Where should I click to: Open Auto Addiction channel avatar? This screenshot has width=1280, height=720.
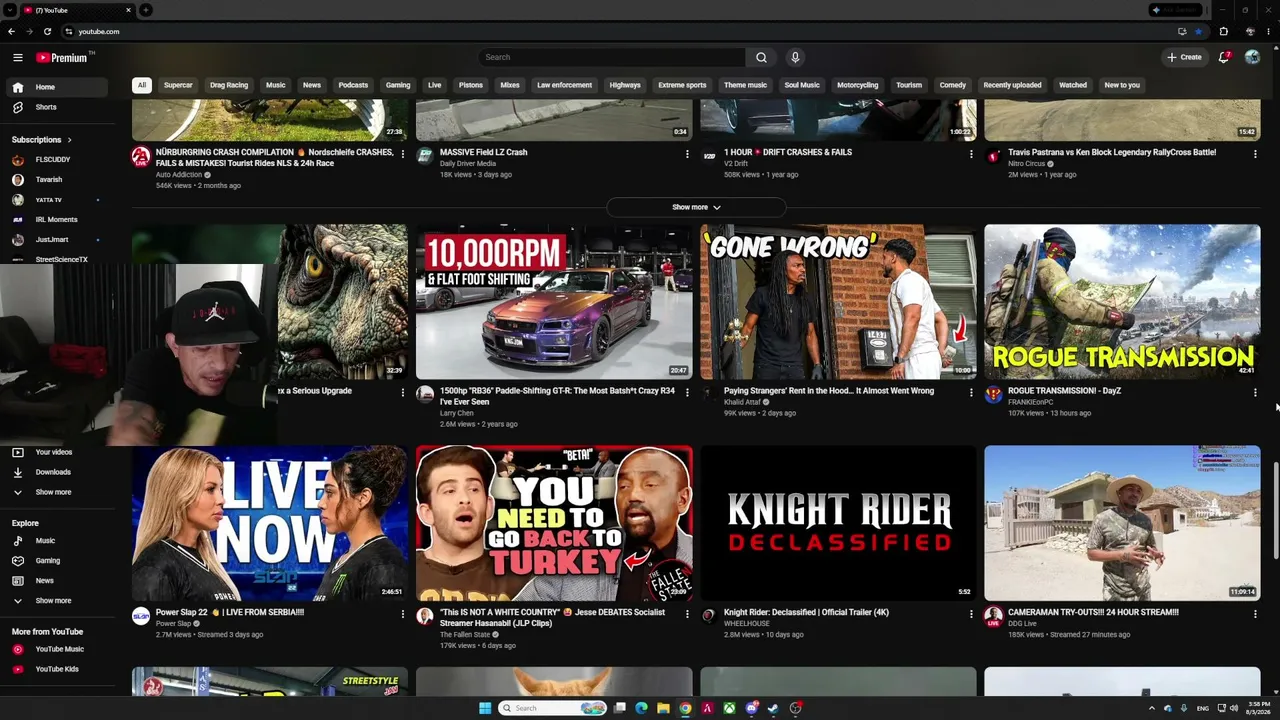pos(141,157)
